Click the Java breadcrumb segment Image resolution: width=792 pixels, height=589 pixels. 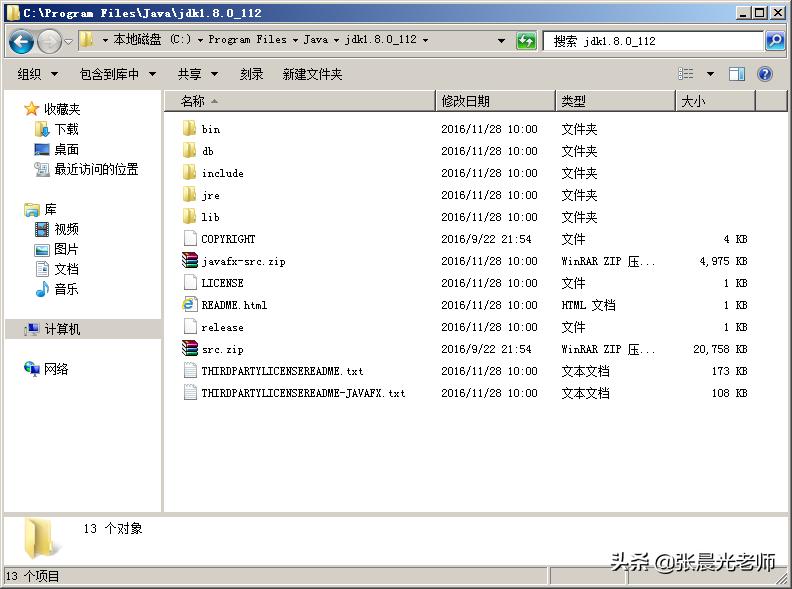coord(316,39)
